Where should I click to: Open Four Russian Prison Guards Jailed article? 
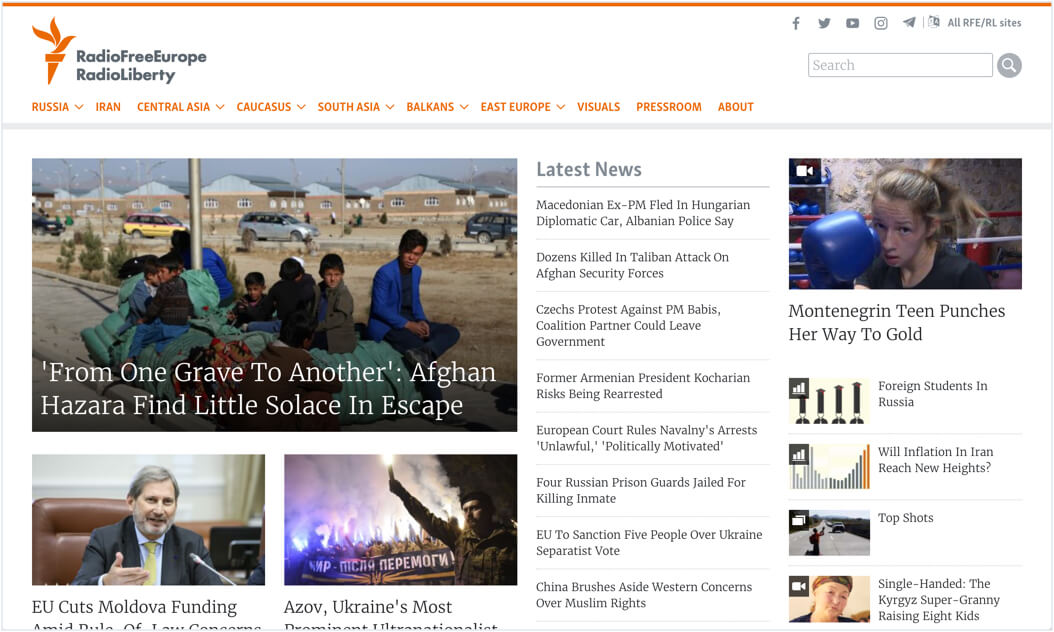click(x=641, y=491)
